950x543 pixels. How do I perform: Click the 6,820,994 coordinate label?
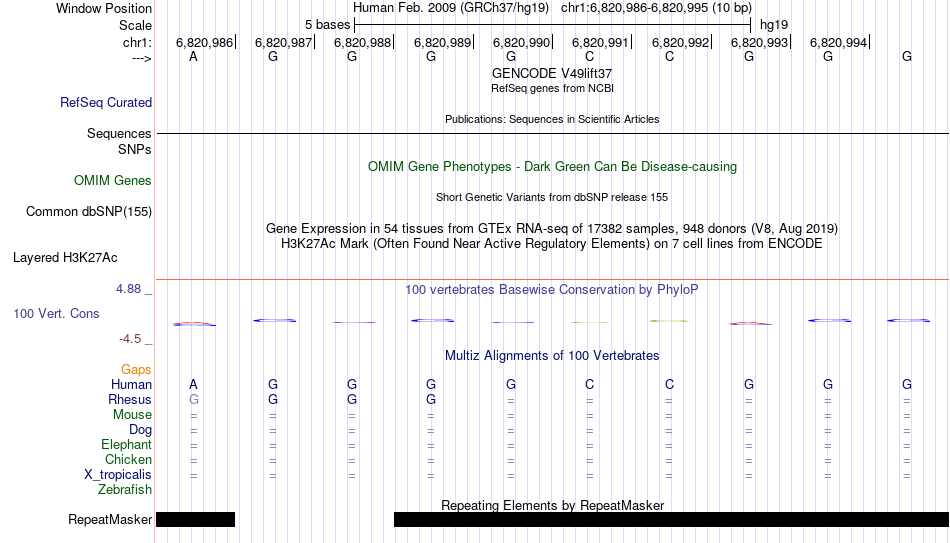tap(839, 42)
